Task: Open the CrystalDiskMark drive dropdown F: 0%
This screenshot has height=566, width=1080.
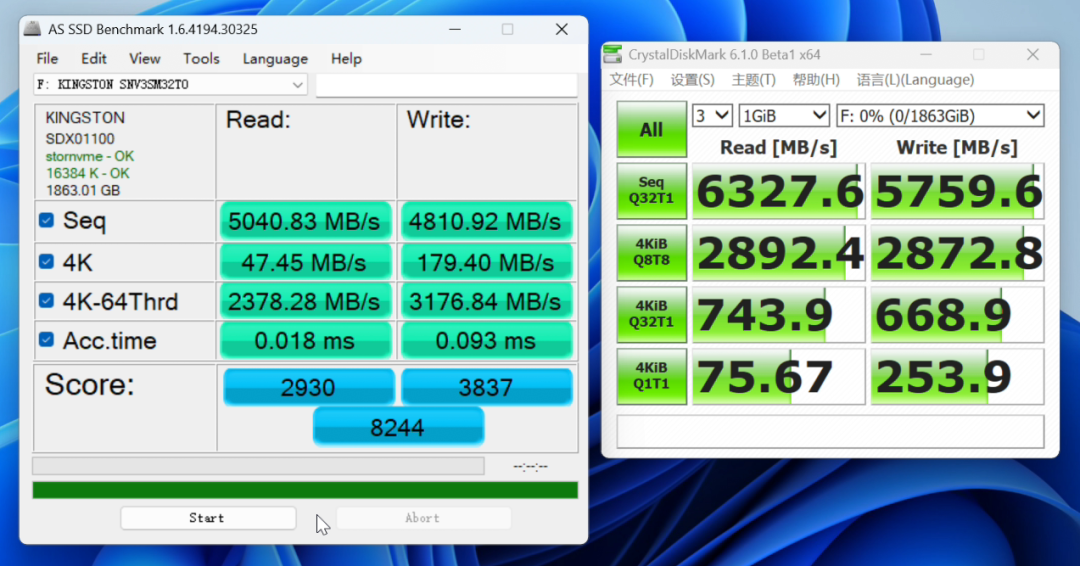Action: (x=940, y=116)
